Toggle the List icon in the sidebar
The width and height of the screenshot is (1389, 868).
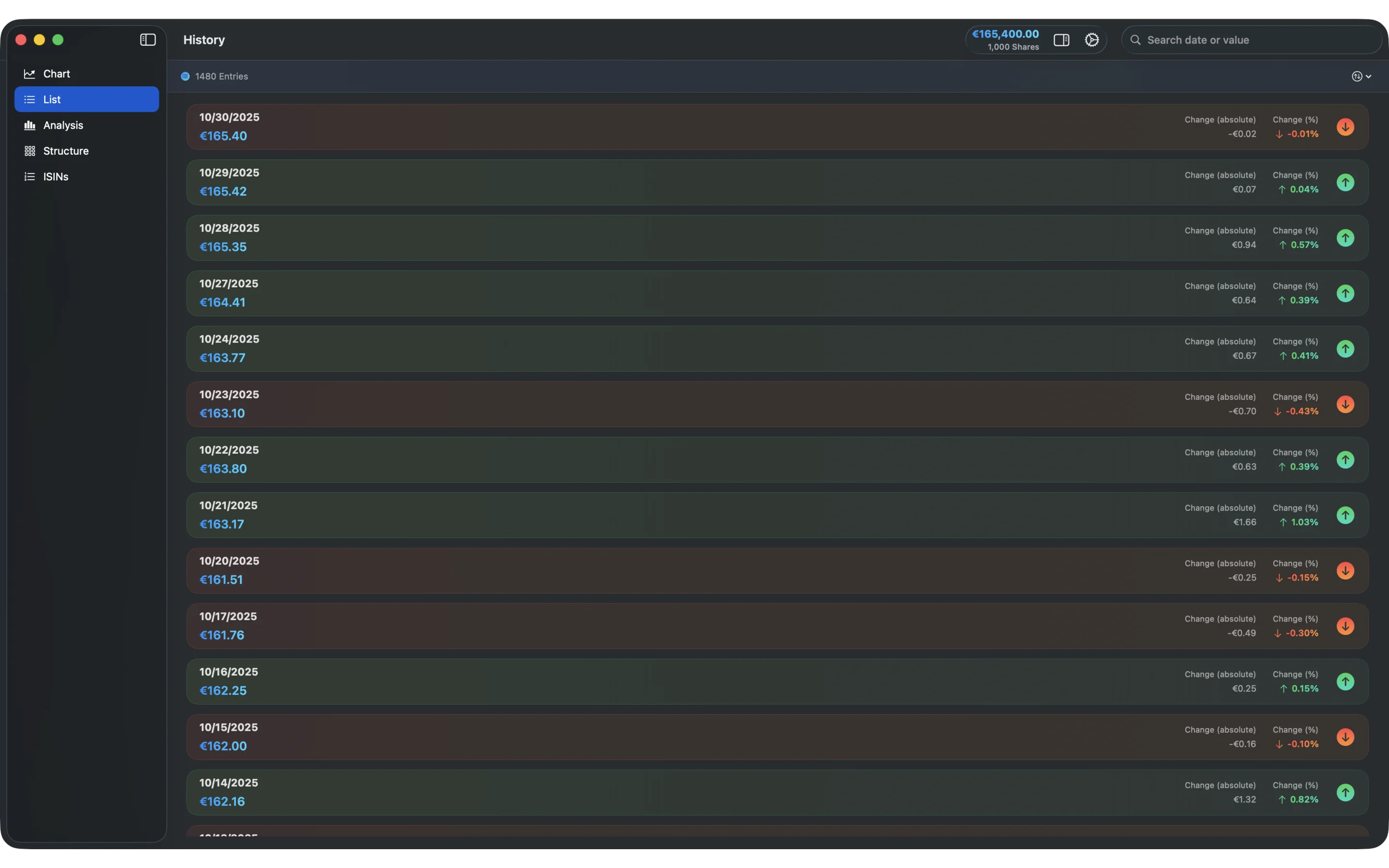coord(29,99)
